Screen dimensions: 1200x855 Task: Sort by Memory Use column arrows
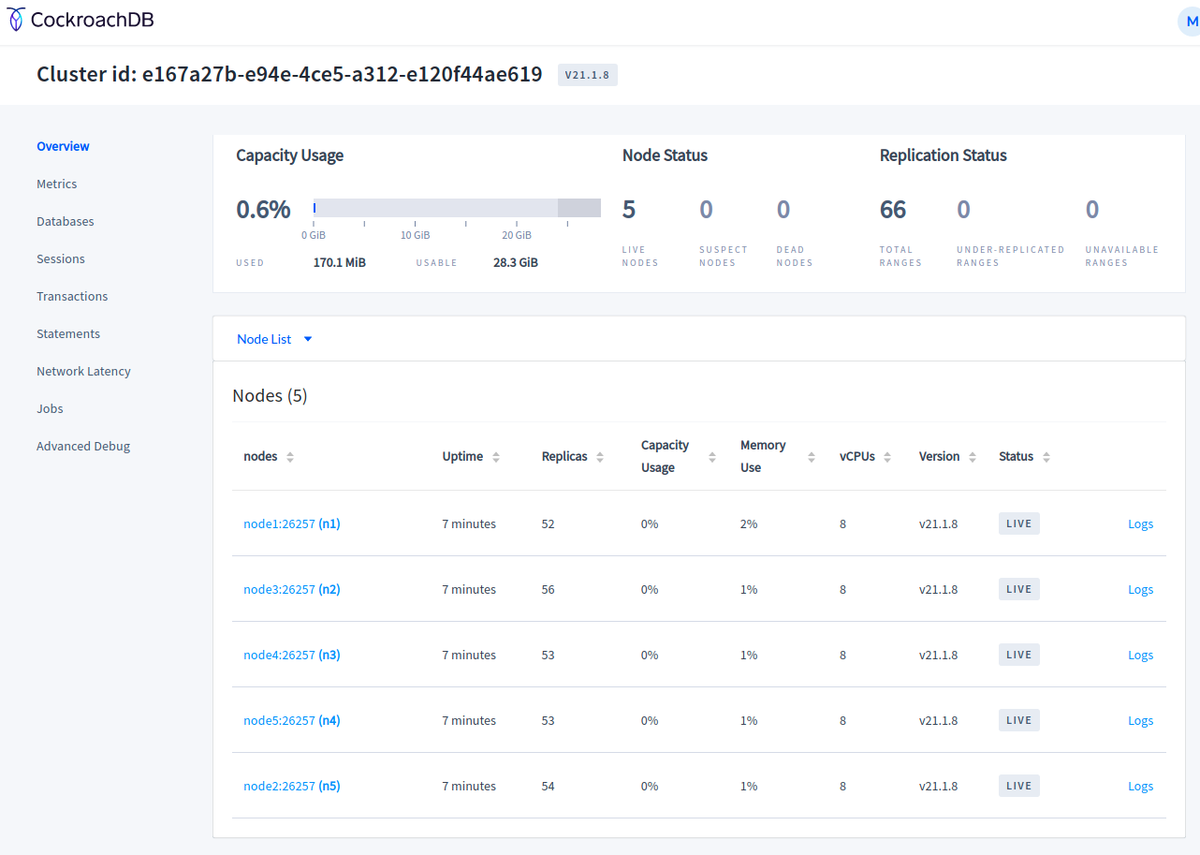[811, 457]
